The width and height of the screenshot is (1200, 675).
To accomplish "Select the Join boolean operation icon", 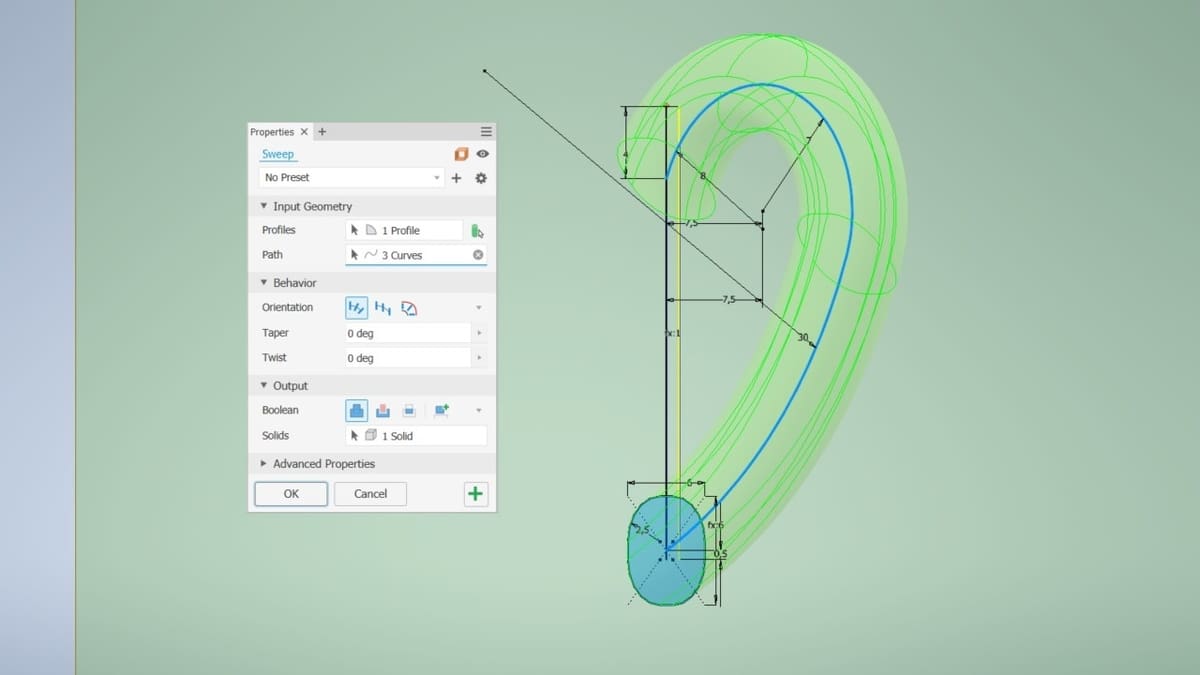I will click(356, 410).
